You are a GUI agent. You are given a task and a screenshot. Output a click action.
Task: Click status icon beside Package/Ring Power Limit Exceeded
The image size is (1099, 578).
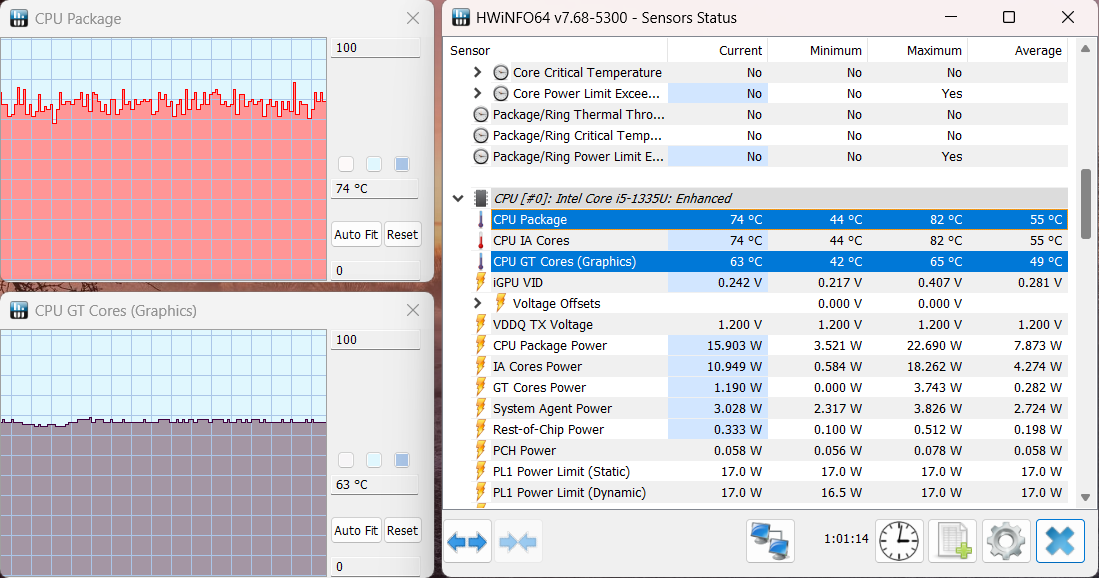click(x=481, y=156)
